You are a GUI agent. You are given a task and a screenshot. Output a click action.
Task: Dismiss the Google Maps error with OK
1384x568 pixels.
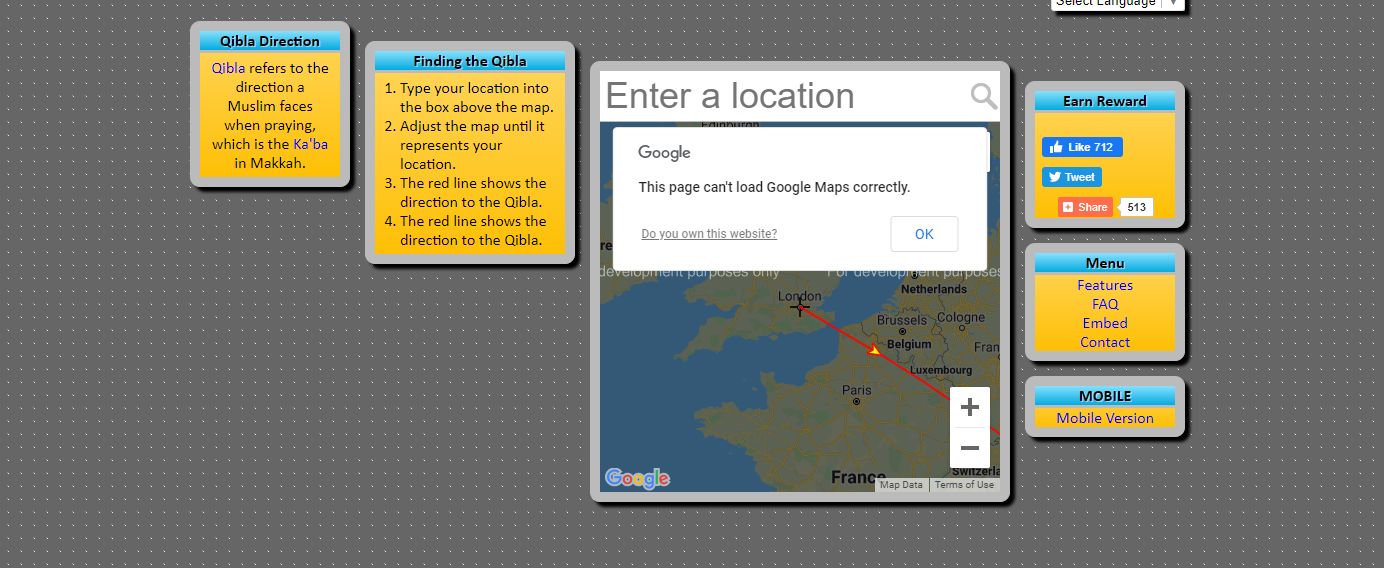[924, 234]
